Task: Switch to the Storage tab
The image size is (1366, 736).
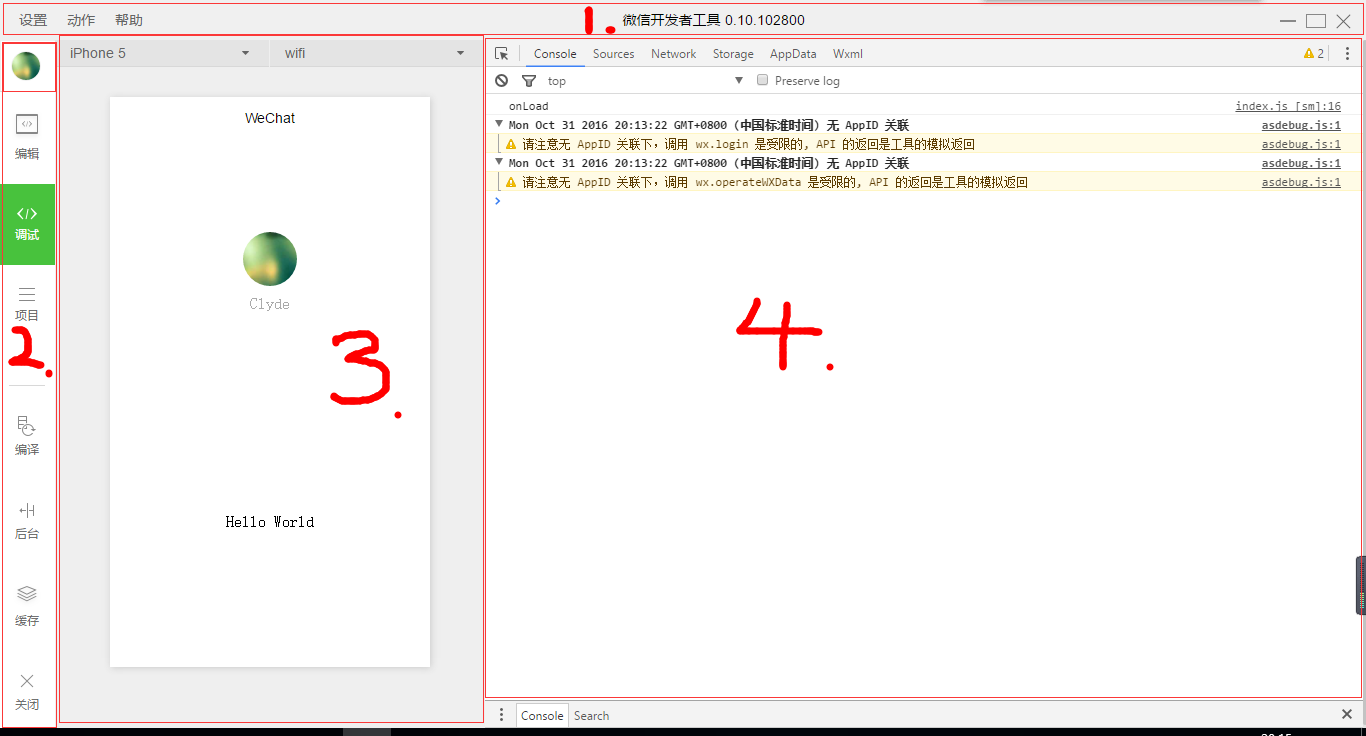Action: coord(733,54)
